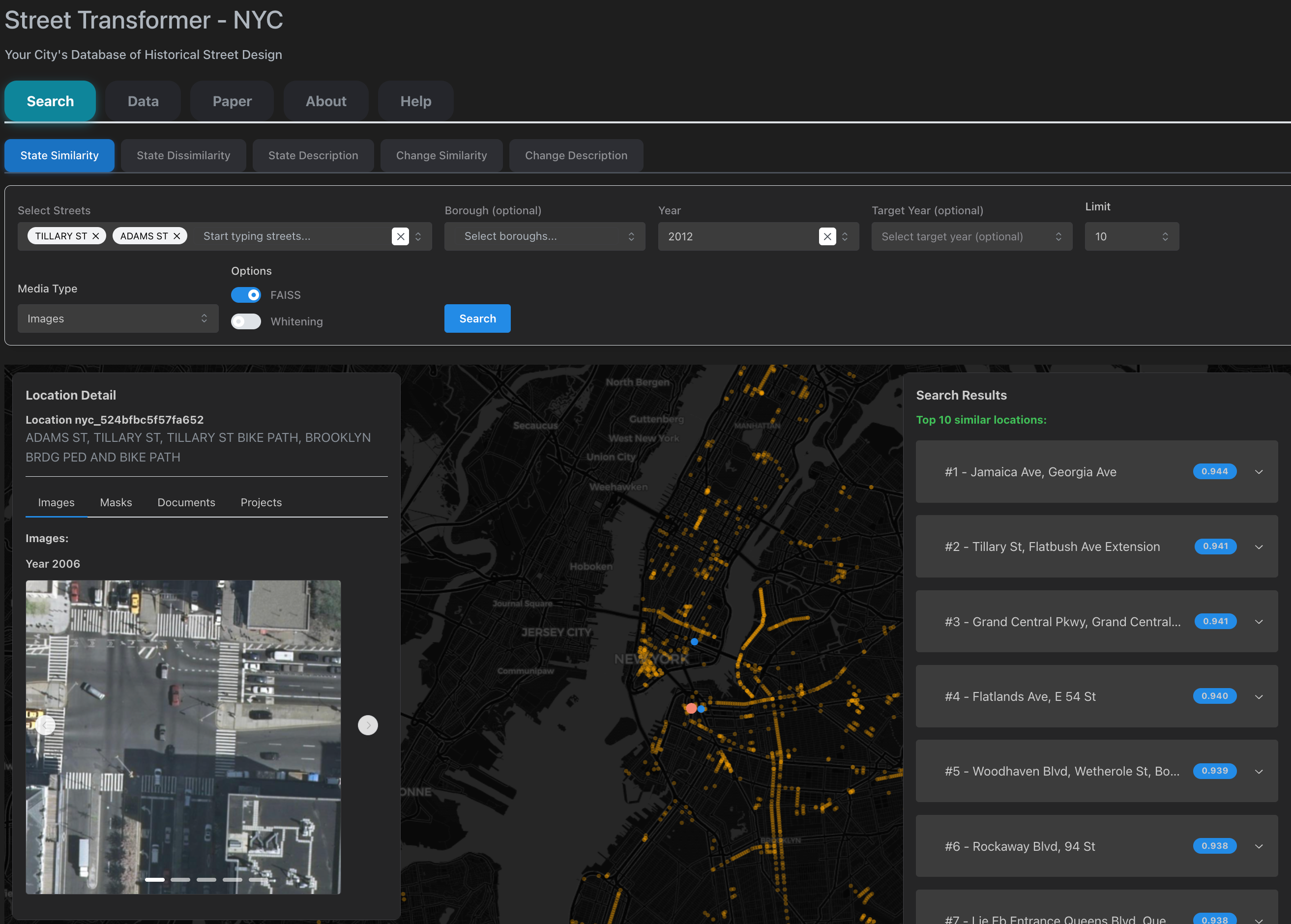This screenshot has height=924, width=1291.
Task: Click the street name typing field
Action: click(293, 236)
